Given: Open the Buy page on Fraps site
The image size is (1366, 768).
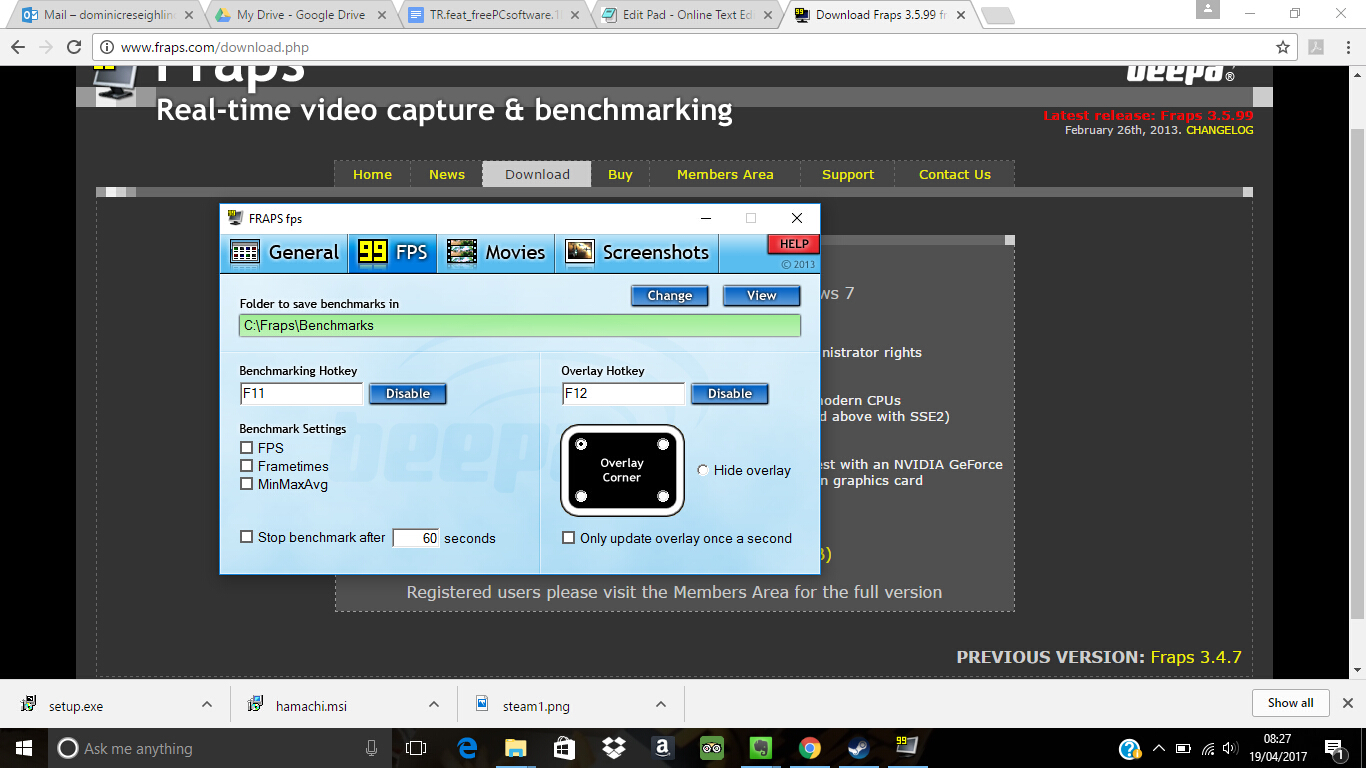Looking at the screenshot, I should coord(620,174).
